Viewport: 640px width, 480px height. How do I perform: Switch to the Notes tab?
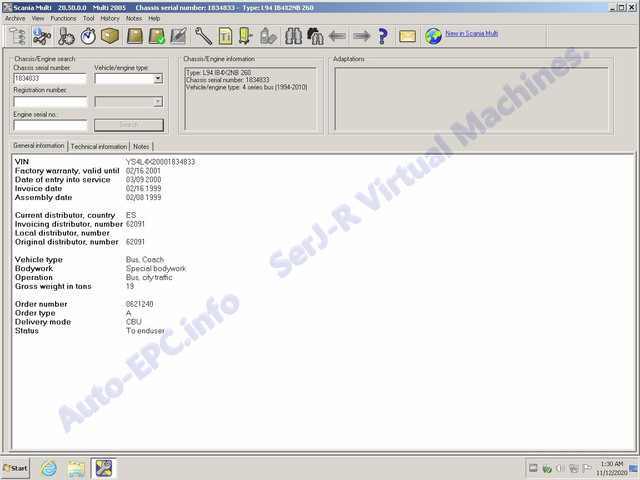click(141, 147)
